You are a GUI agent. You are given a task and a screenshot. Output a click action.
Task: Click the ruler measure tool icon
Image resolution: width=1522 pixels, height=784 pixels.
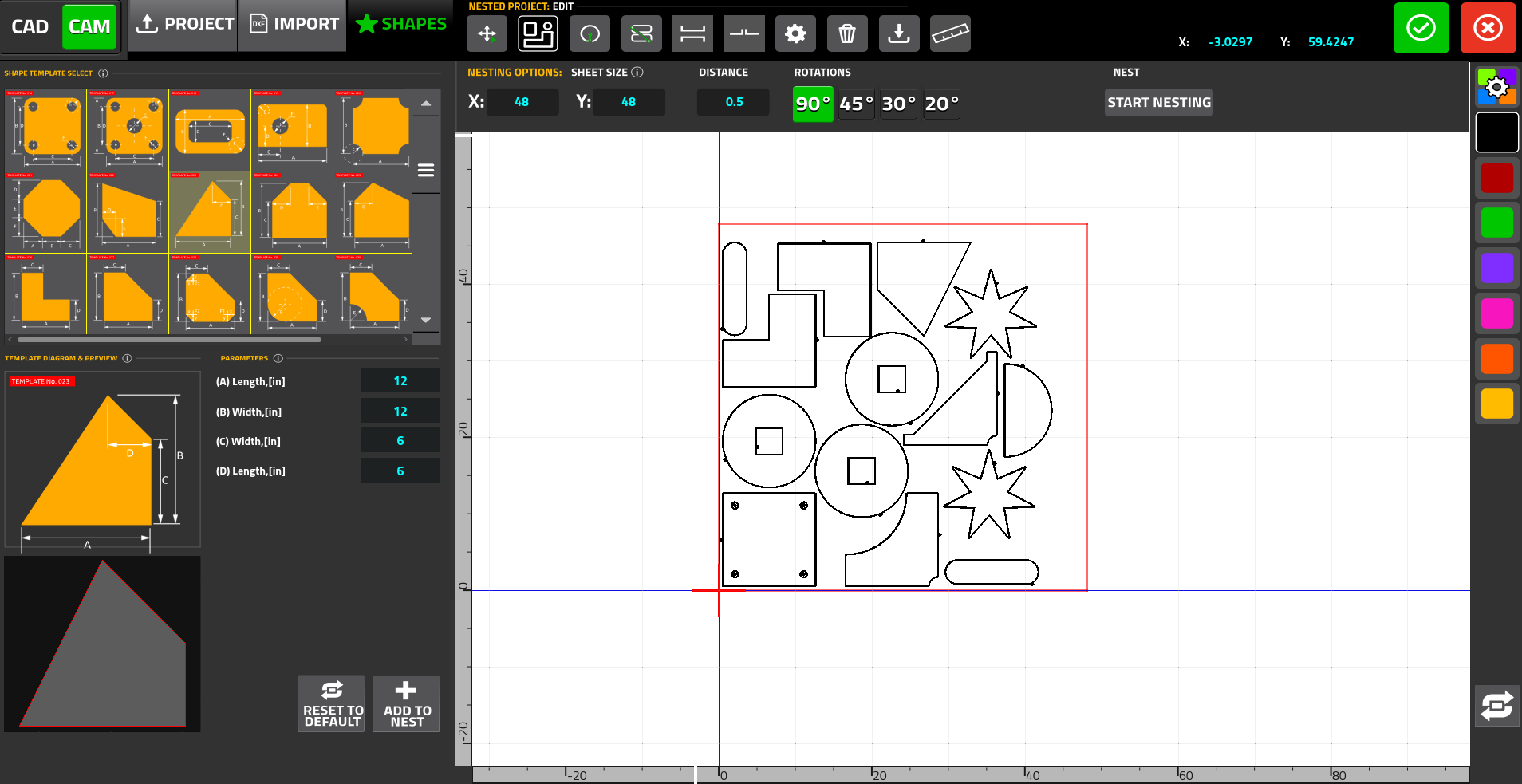tap(949, 33)
